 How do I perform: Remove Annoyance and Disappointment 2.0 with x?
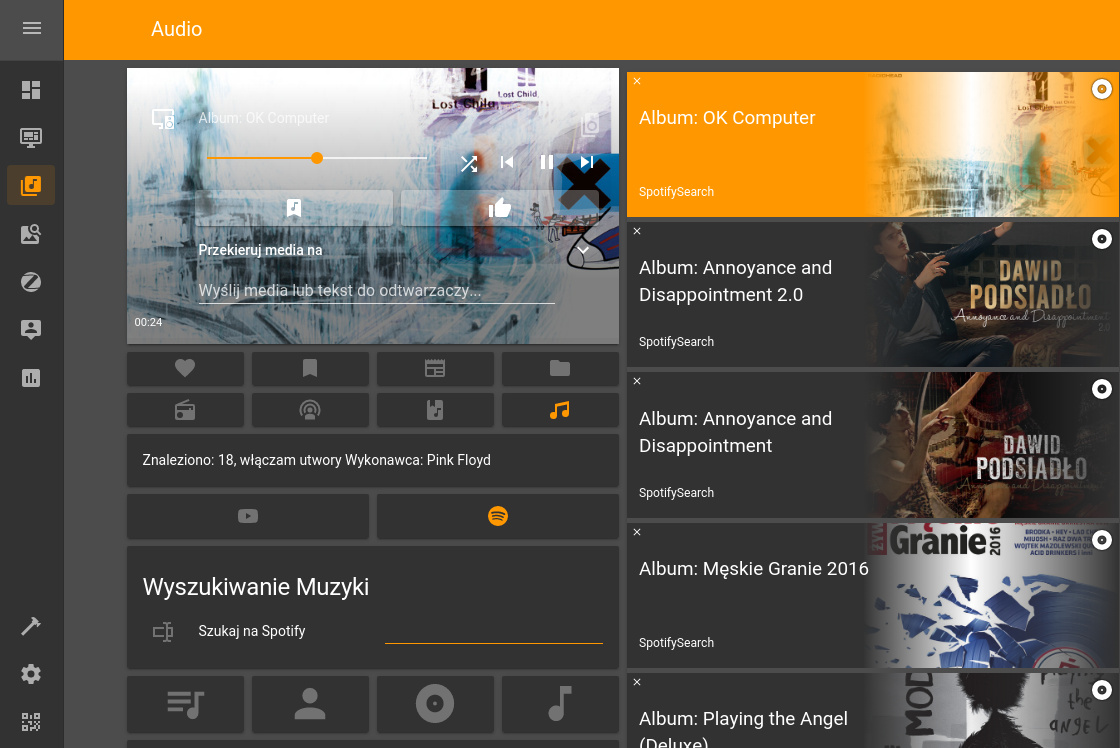pyautogui.click(x=637, y=231)
